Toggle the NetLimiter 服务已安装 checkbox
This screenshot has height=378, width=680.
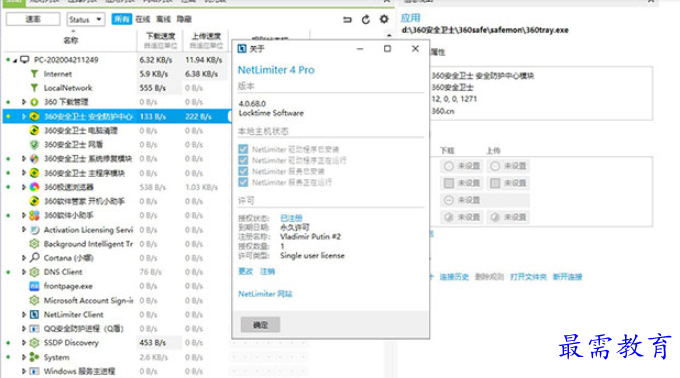[x=243, y=171]
